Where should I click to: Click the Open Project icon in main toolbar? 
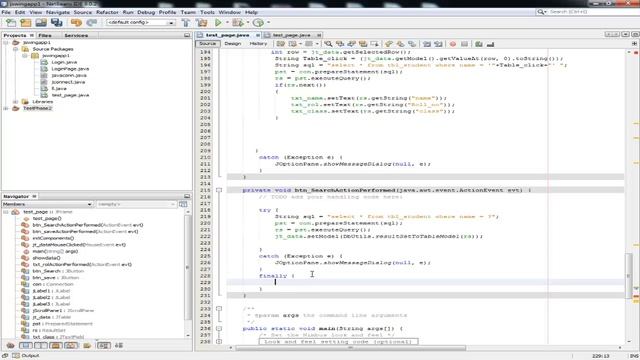click(41, 23)
